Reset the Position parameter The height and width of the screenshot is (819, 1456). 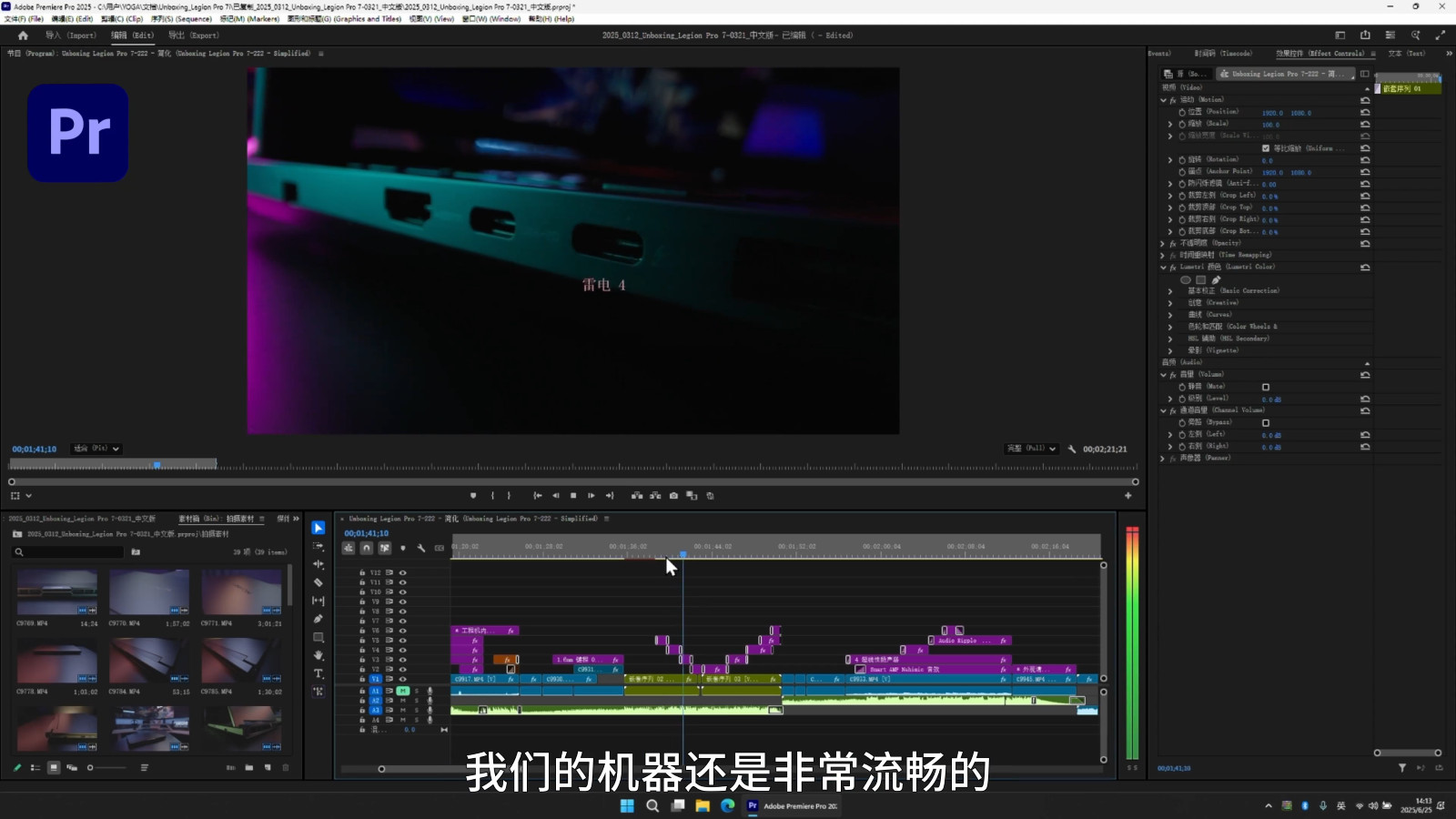(x=1365, y=112)
